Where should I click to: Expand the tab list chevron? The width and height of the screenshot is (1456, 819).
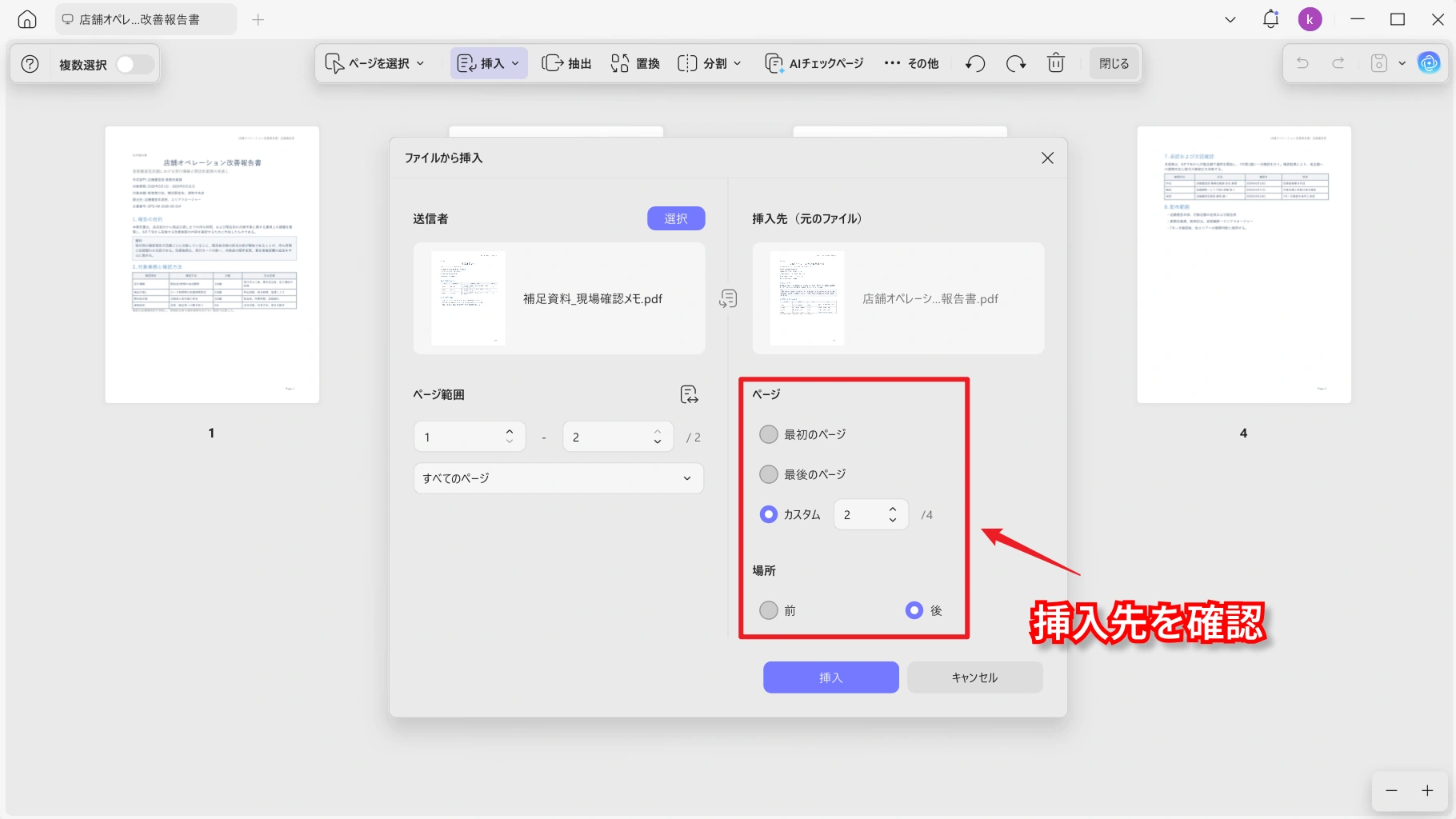1230,19
